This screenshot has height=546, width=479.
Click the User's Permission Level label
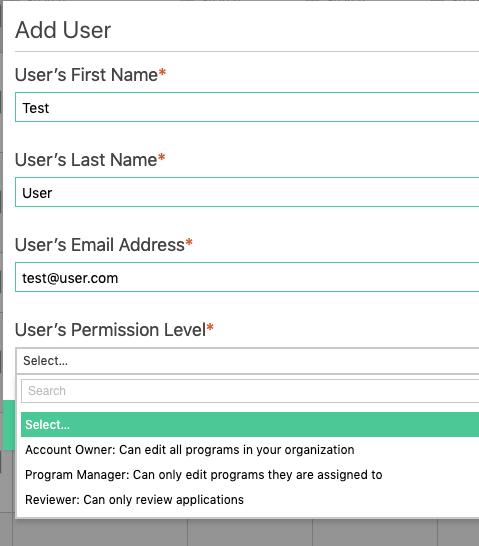110,329
